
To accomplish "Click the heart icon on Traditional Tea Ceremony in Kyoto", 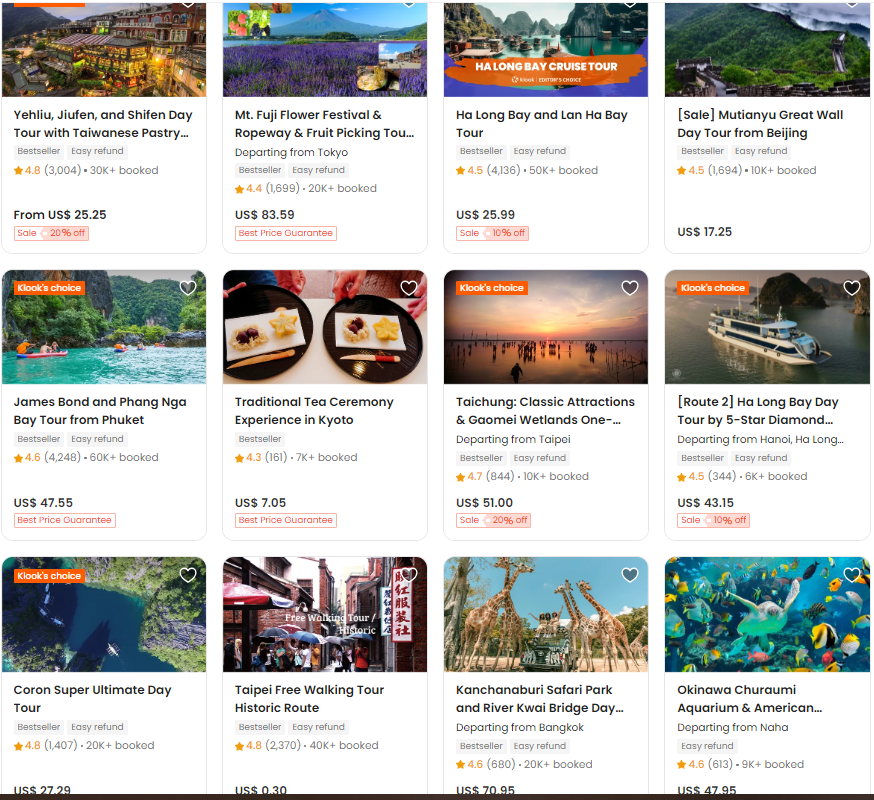I will 408,288.
